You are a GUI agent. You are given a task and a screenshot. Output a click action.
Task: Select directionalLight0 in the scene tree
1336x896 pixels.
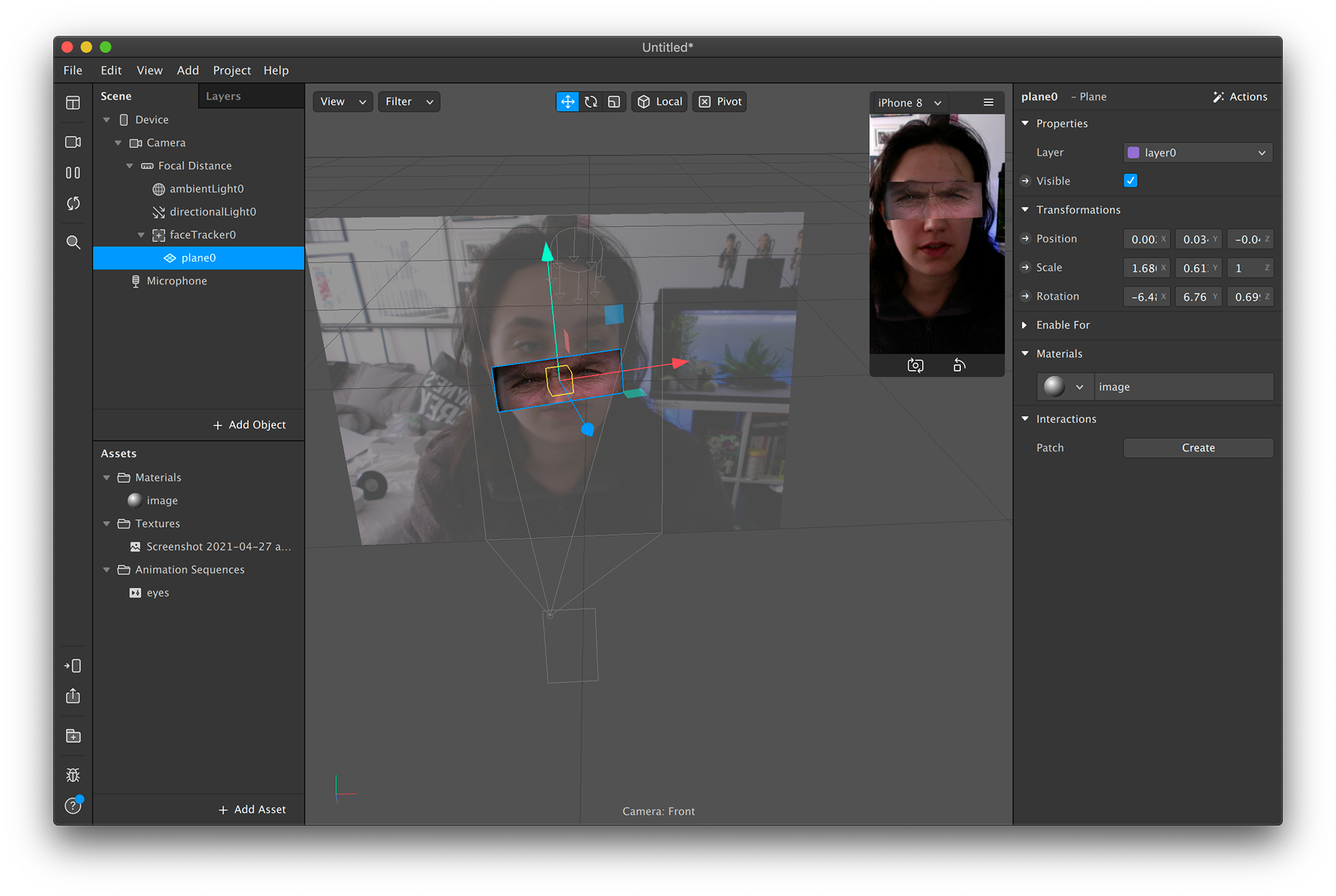(x=198, y=211)
